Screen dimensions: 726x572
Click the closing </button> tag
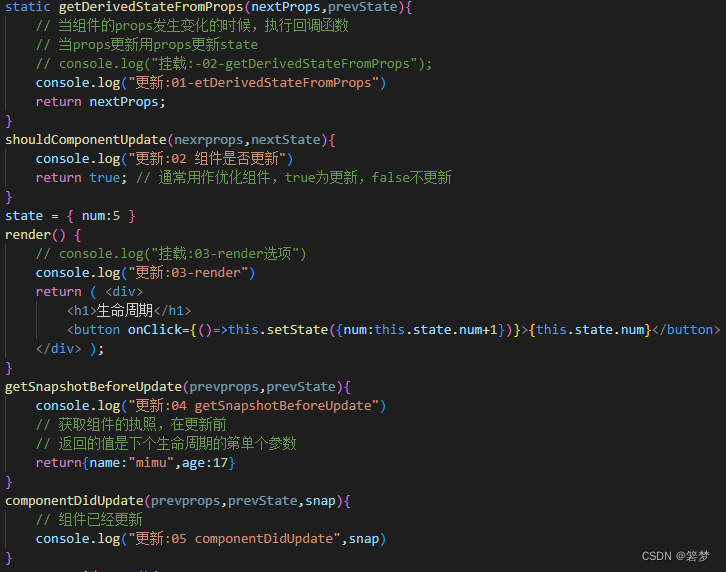pyautogui.click(x=686, y=330)
